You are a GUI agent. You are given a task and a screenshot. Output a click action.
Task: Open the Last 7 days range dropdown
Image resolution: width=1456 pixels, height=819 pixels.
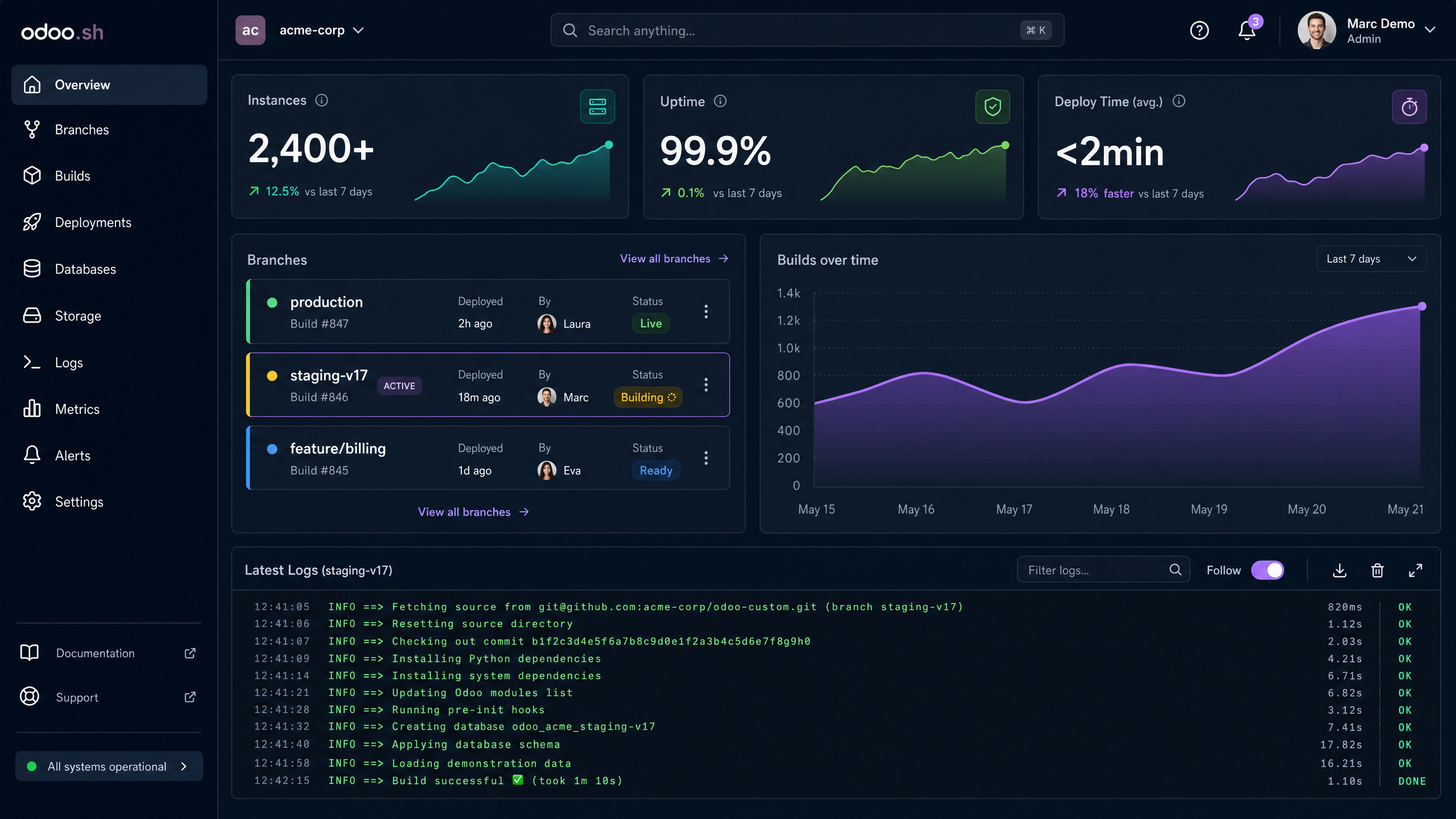click(x=1371, y=259)
